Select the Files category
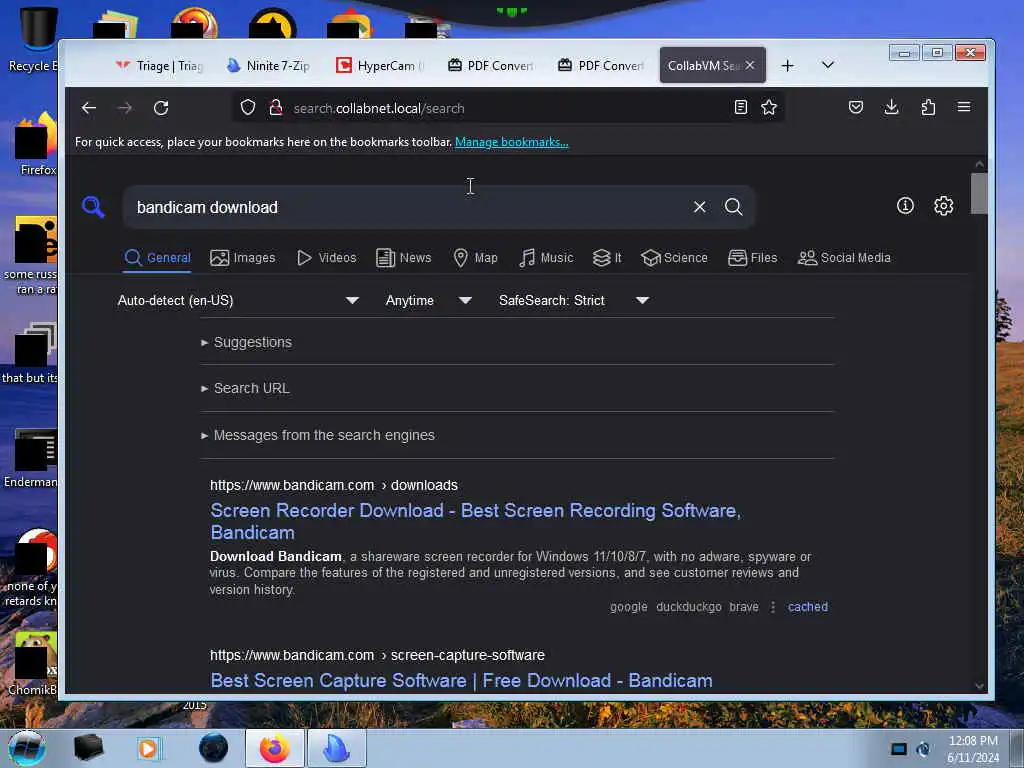The image size is (1024, 768). [752, 257]
